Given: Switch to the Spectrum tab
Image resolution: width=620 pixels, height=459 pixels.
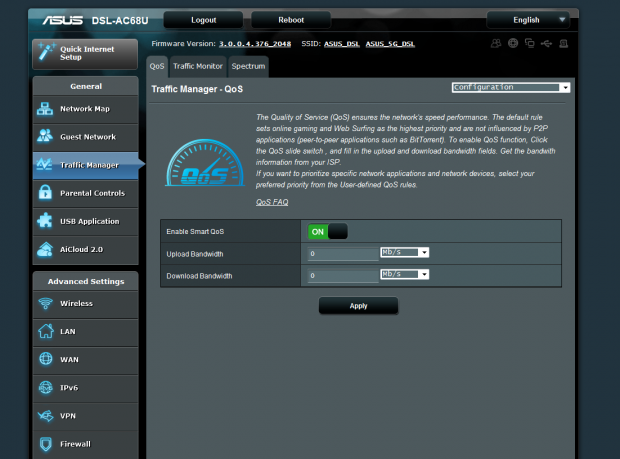Looking at the screenshot, I should point(248,66).
